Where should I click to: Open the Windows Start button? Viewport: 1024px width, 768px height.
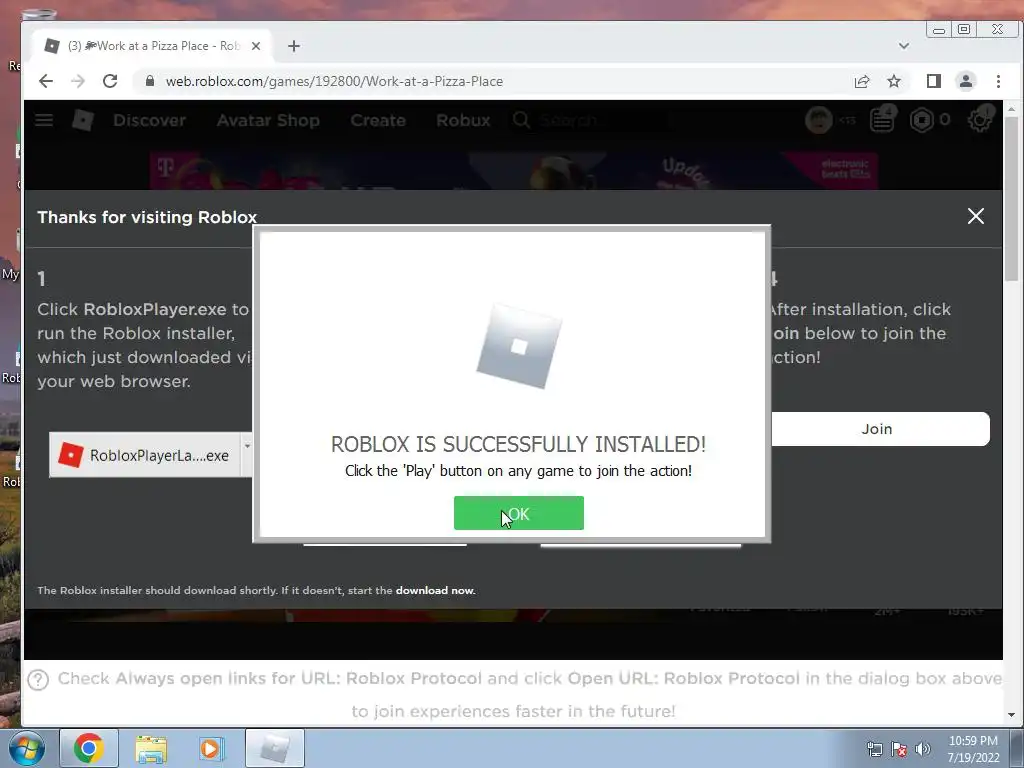click(x=26, y=748)
